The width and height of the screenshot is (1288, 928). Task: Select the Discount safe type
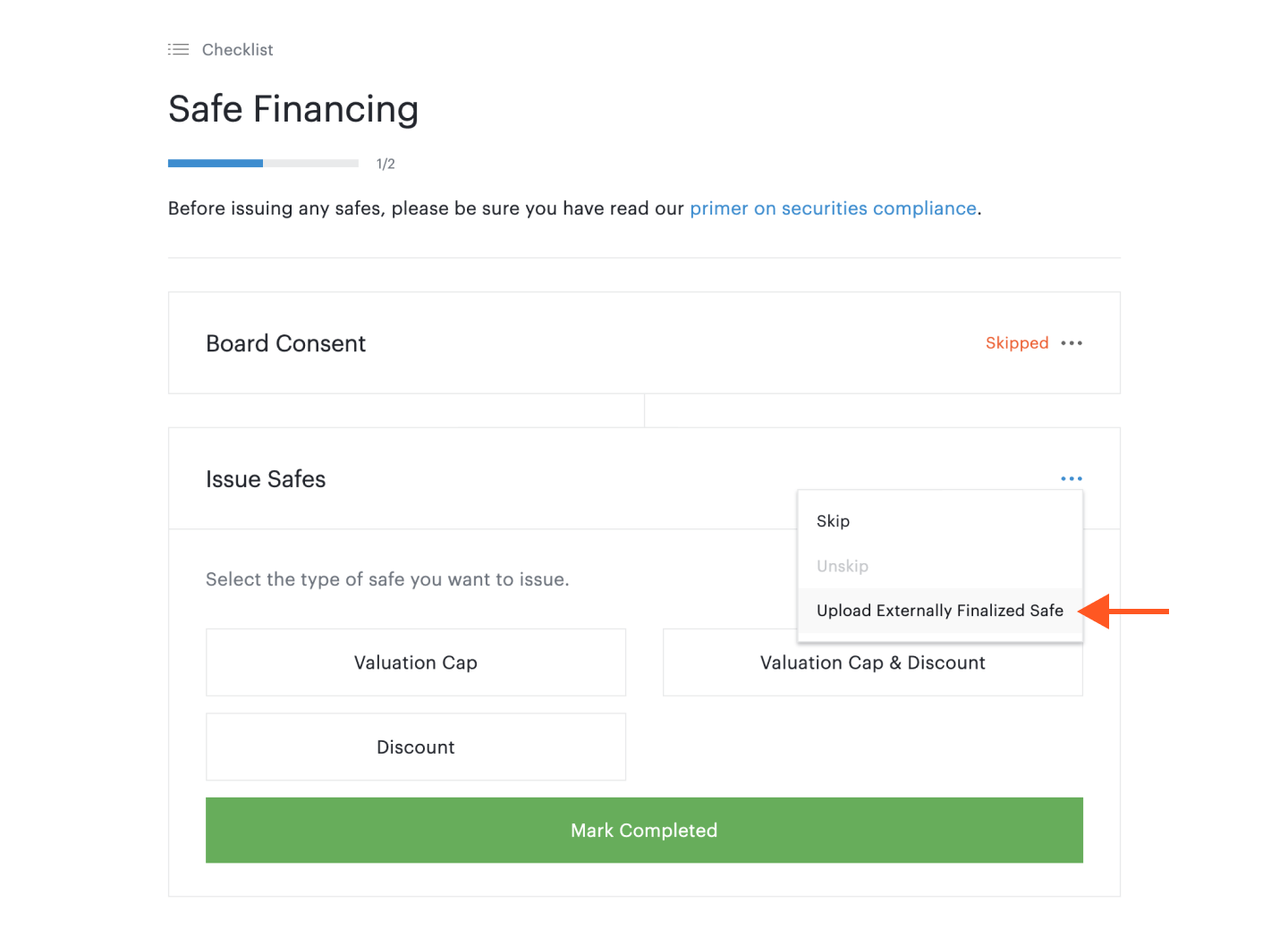[x=415, y=747]
